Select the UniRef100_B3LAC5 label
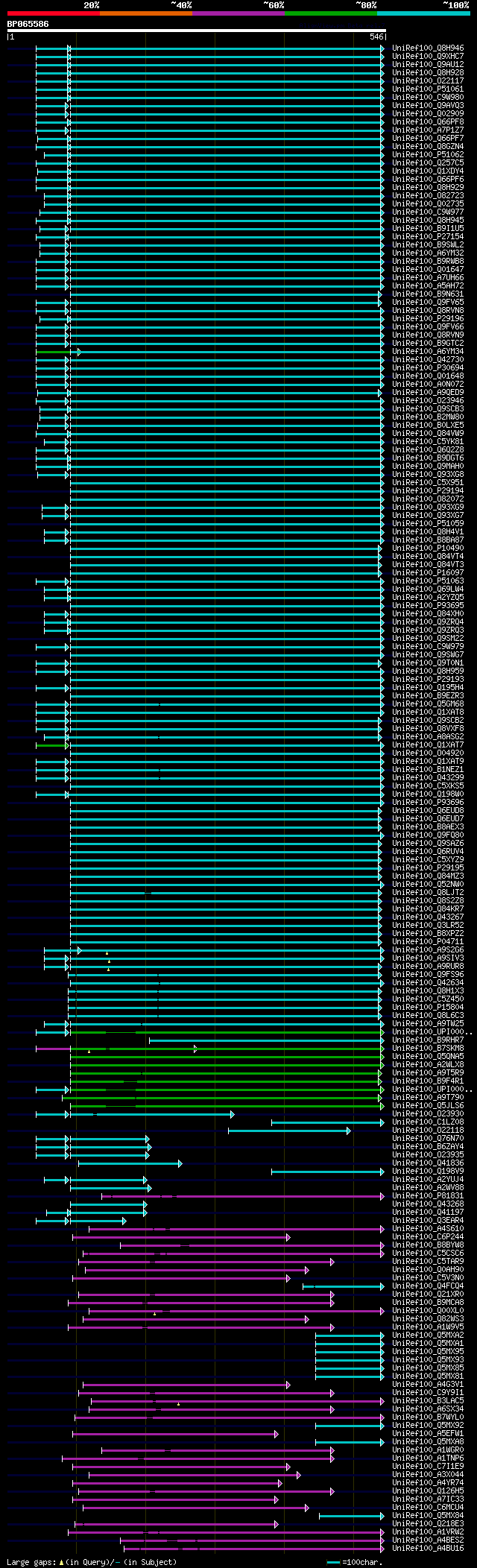Screen dimensions: 477x1568 [428, 1401]
